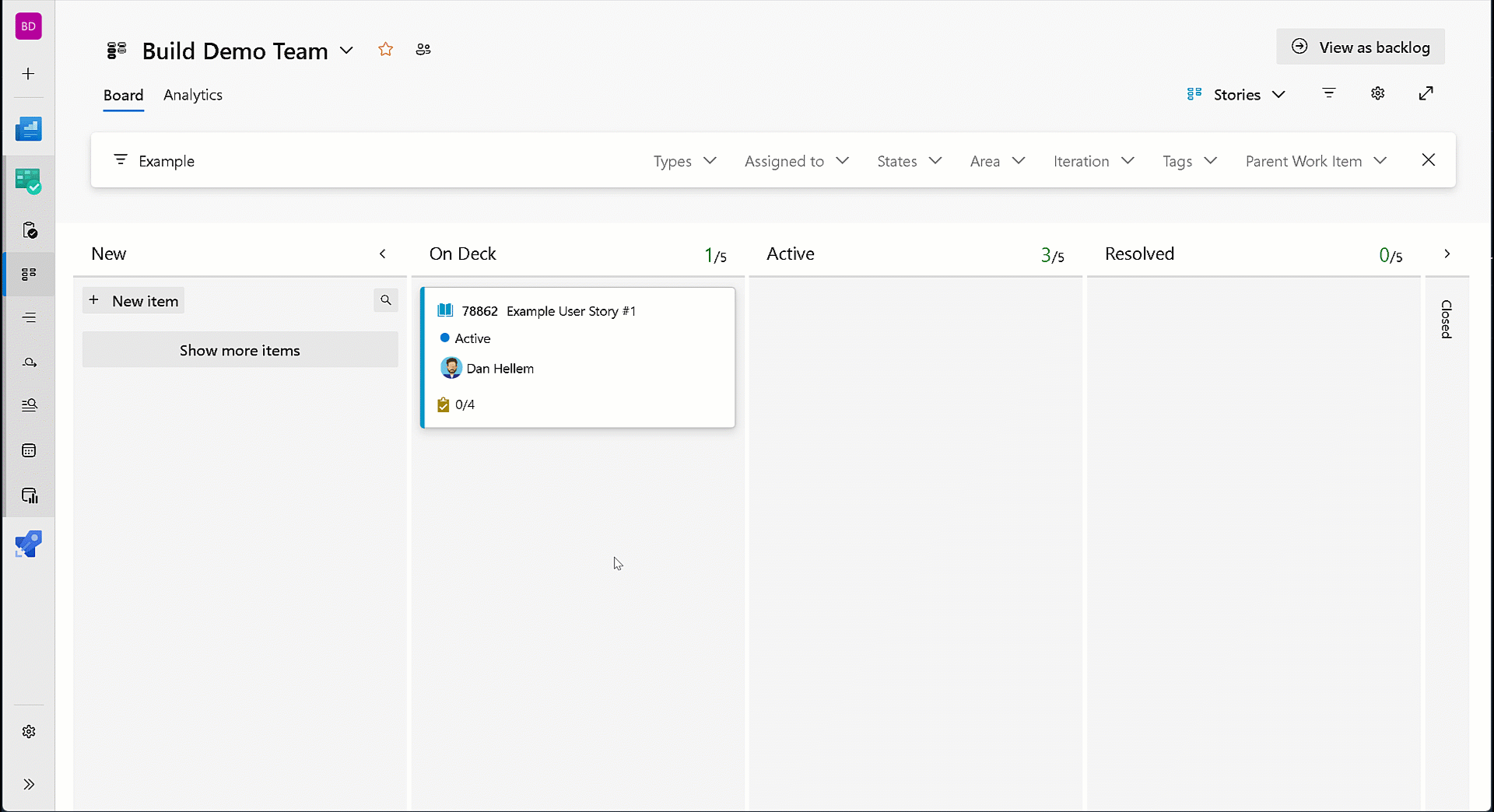Open Work items from the sidebar
Image resolution: width=1494 pixels, height=812 pixels.
point(29,230)
